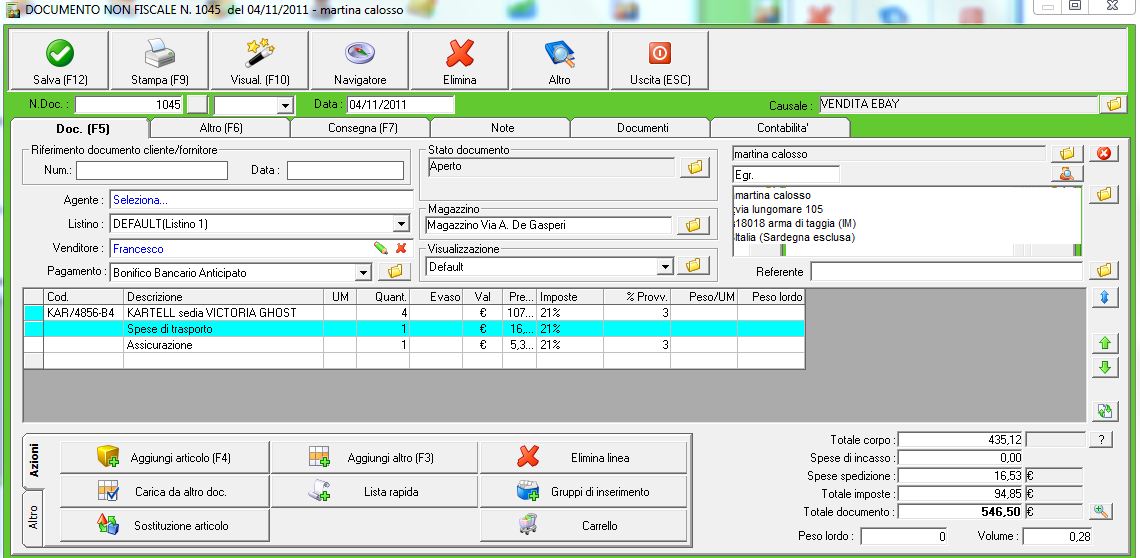Move line up with green up arrow

click(x=1104, y=343)
